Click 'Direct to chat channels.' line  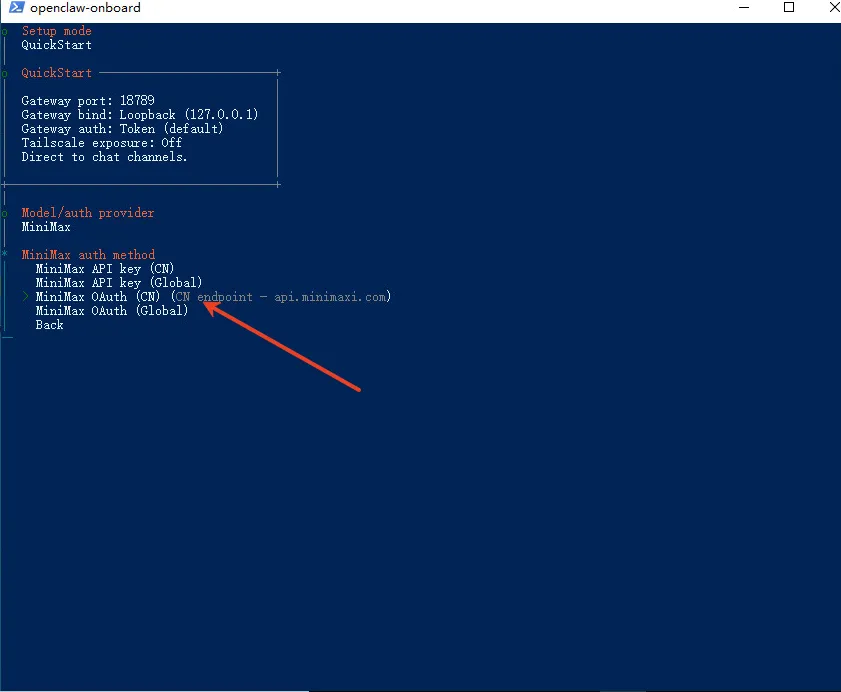(104, 157)
